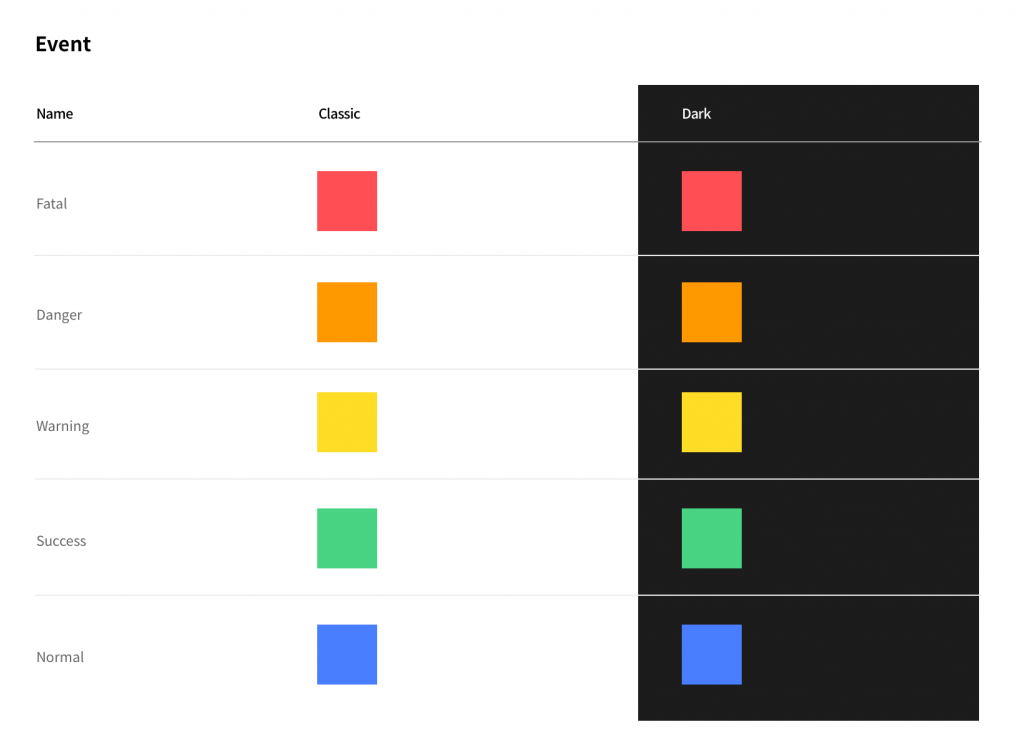The height and width of the screenshot is (752, 1024).
Task: Choose the Success green swatch in Classic column
Action: coord(347,539)
